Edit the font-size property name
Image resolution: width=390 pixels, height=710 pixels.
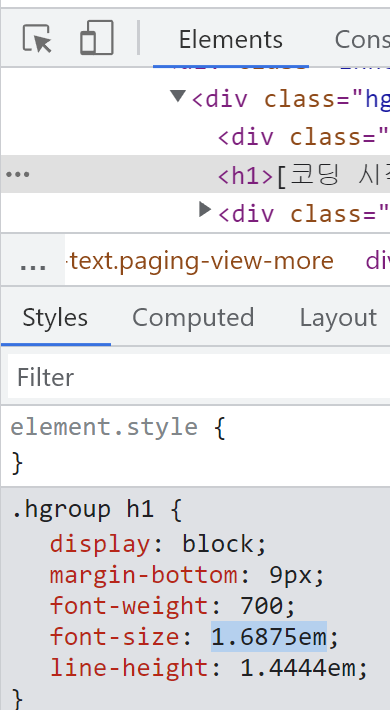point(115,637)
